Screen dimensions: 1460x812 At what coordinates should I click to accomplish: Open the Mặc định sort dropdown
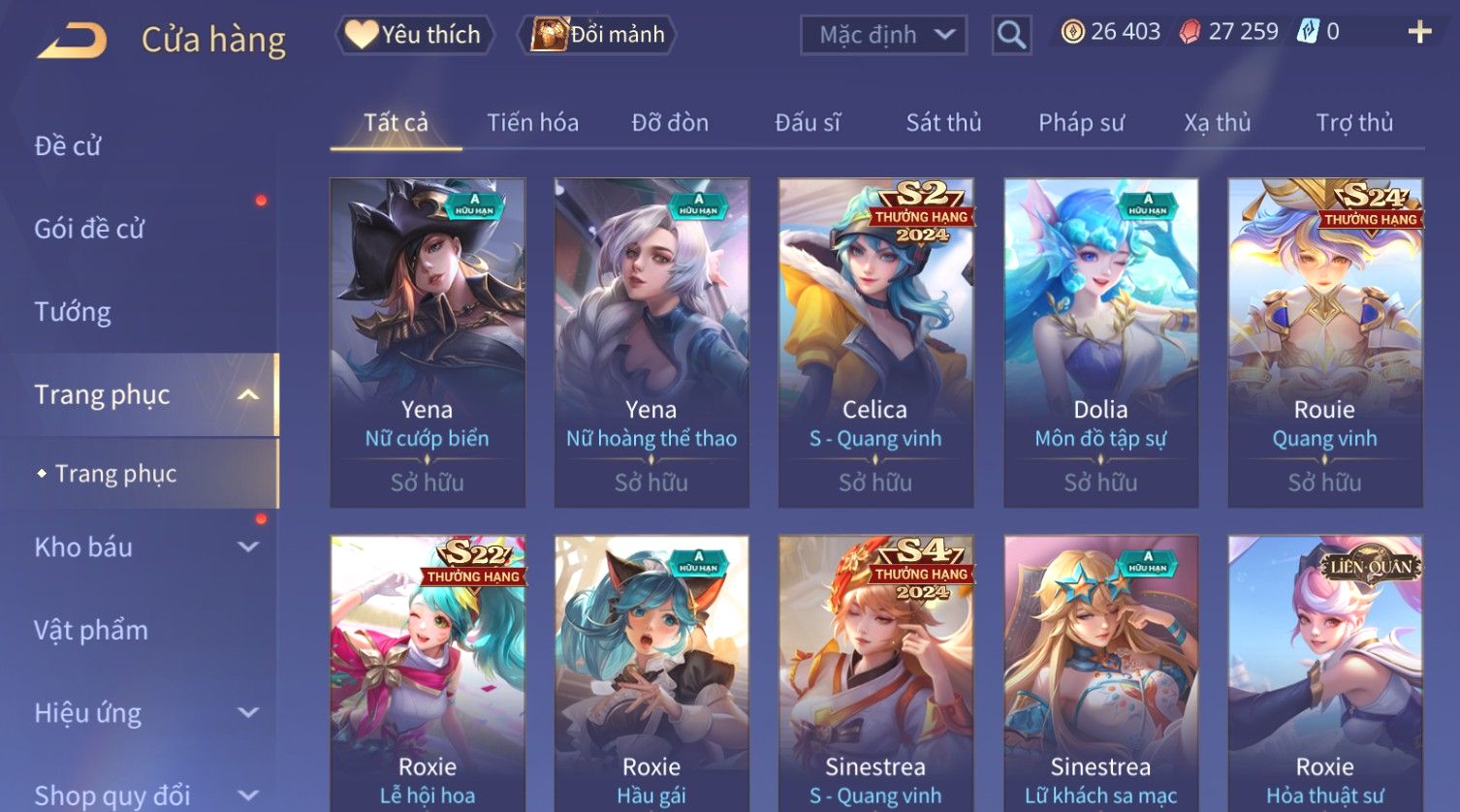(x=883, y=35)
